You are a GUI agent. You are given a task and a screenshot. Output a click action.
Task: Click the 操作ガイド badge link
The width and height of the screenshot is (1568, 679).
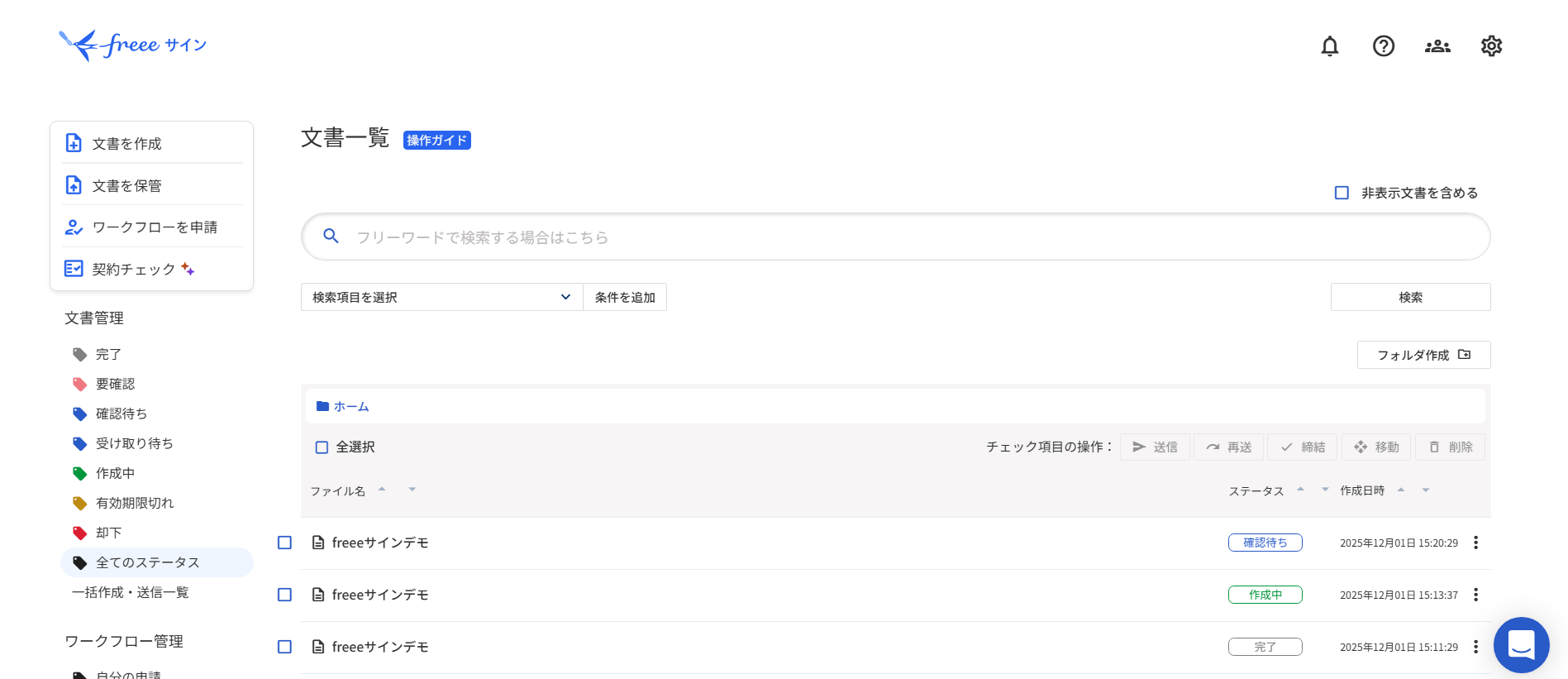click(x=436, y=141)
